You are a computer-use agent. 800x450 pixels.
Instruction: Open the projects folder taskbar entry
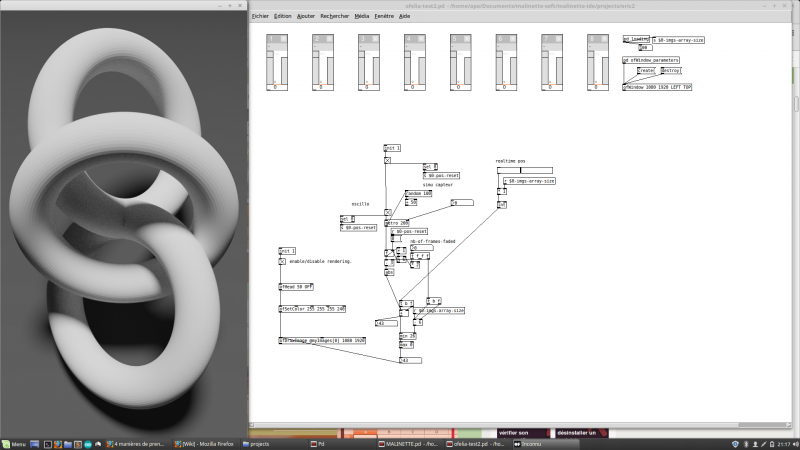256,444
